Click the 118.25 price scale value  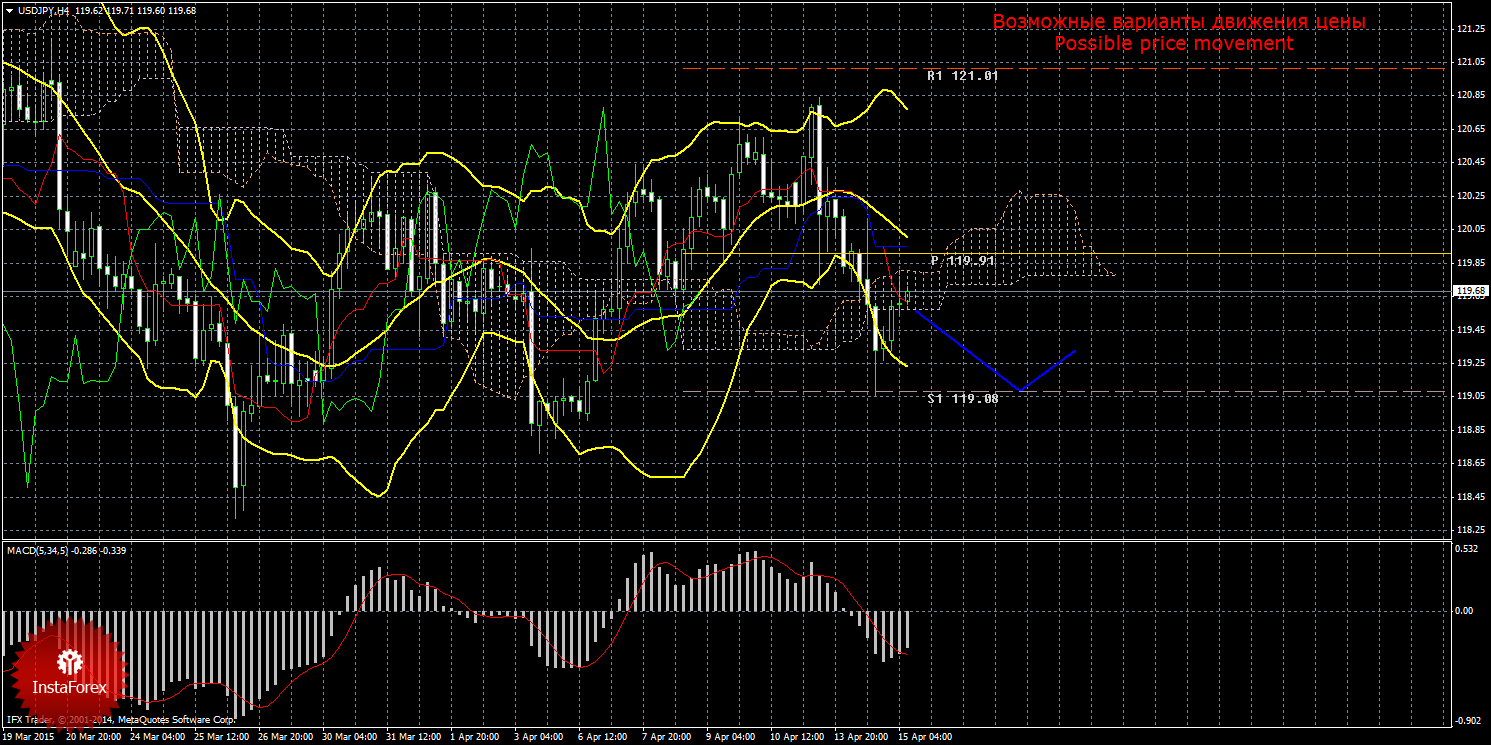(1469, 530)
